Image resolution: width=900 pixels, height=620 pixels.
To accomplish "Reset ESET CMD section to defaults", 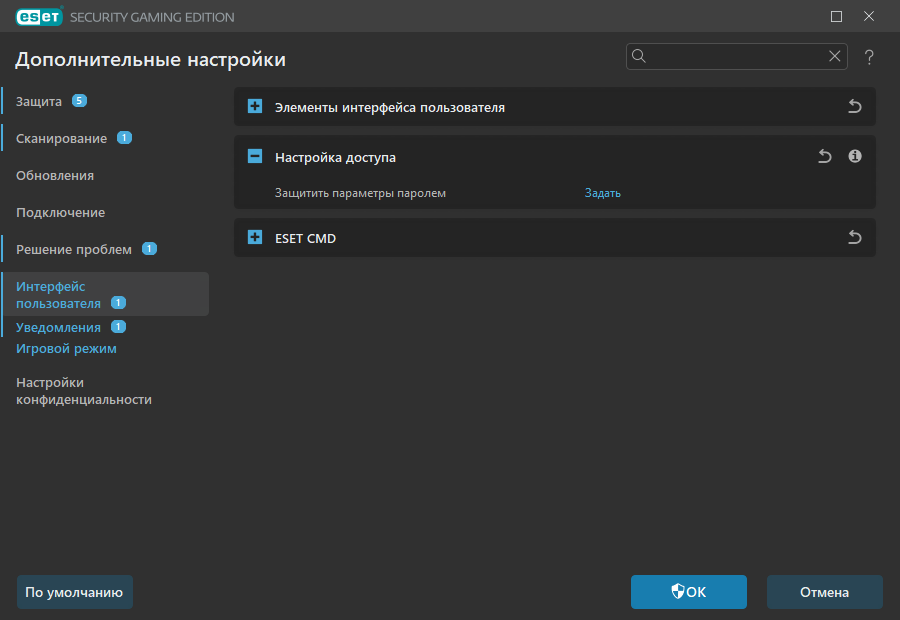I will tap(855, 237).
